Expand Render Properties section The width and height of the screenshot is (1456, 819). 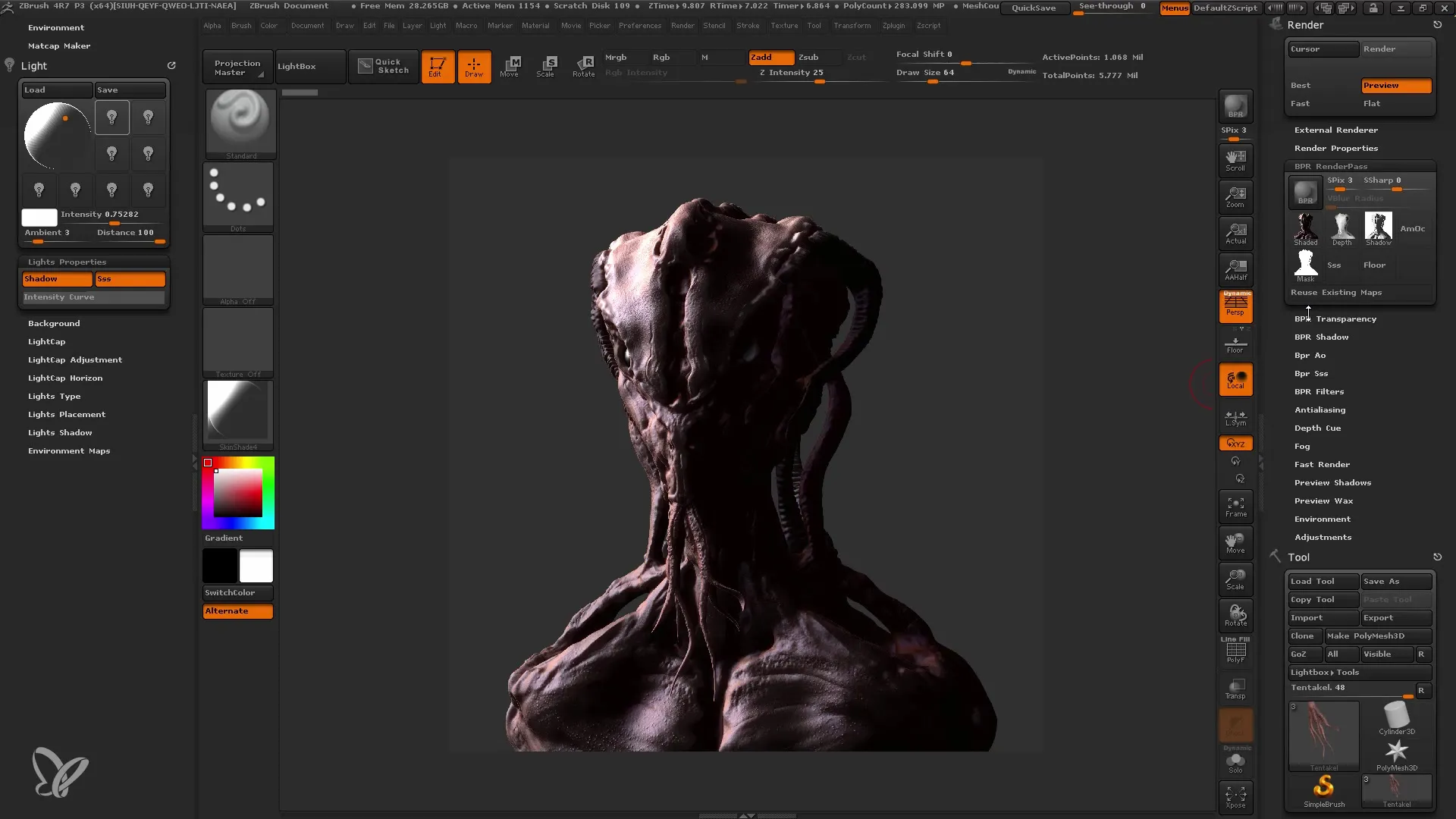pyautogui.click(x=1335, y=148)
